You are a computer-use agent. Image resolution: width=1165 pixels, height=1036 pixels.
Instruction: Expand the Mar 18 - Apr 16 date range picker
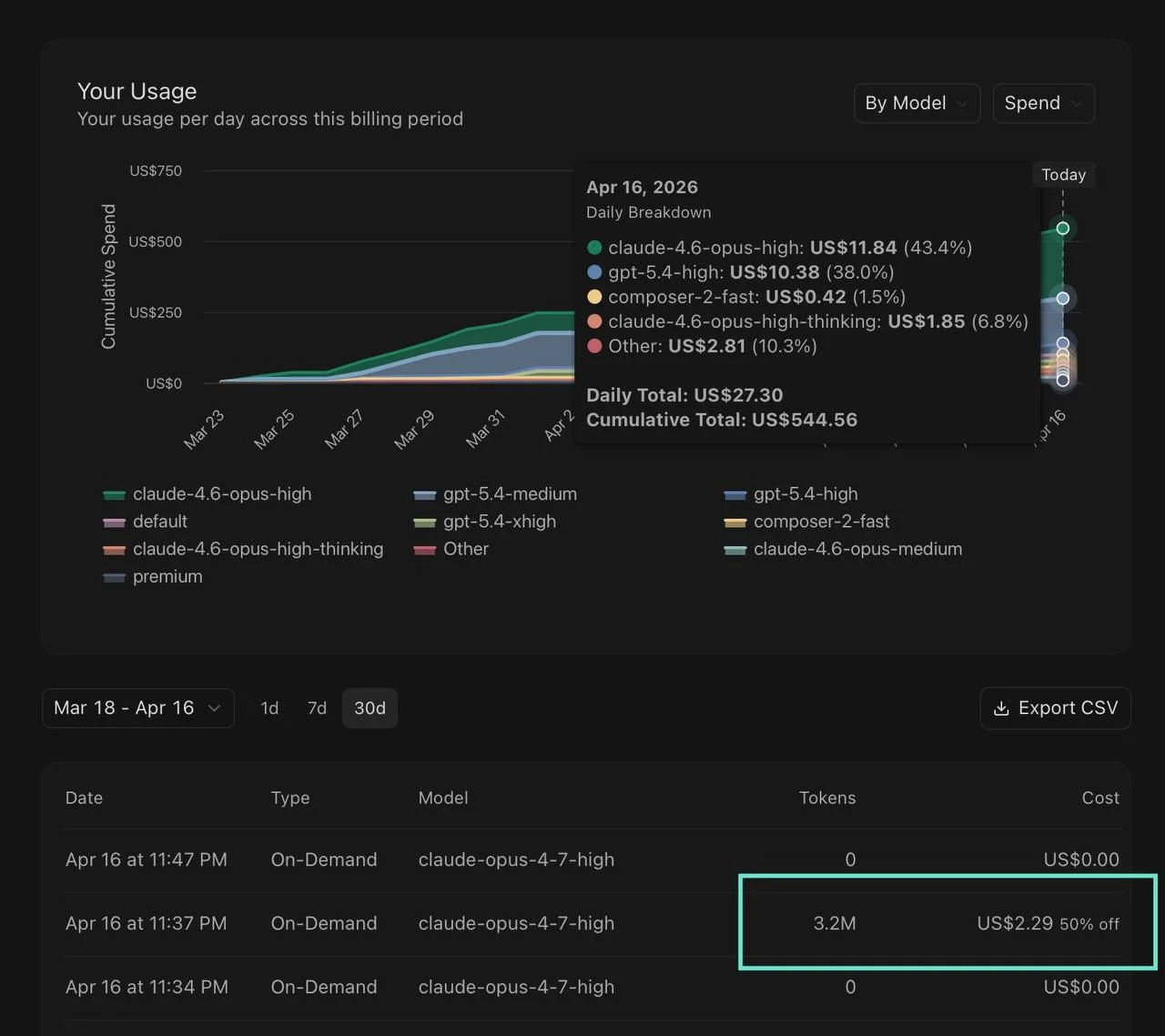138,708
